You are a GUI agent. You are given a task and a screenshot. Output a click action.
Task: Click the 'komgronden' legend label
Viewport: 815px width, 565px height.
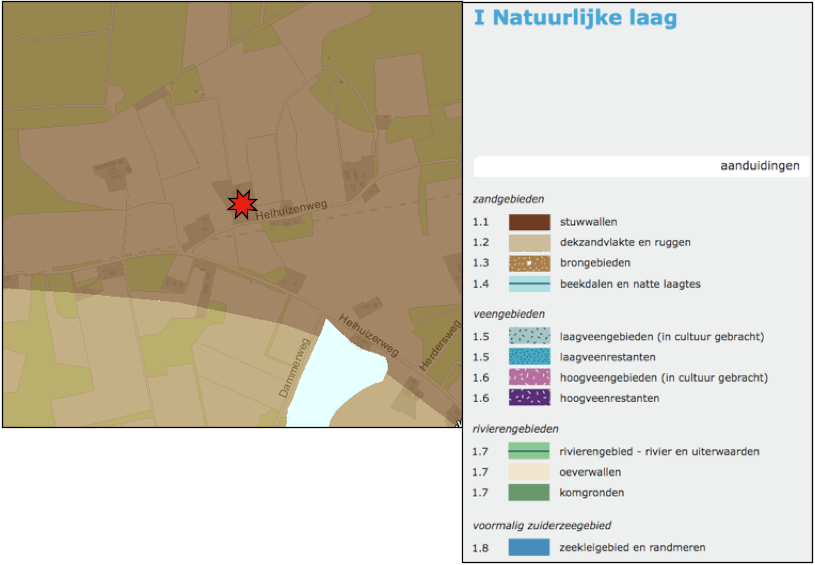point(592,492)
